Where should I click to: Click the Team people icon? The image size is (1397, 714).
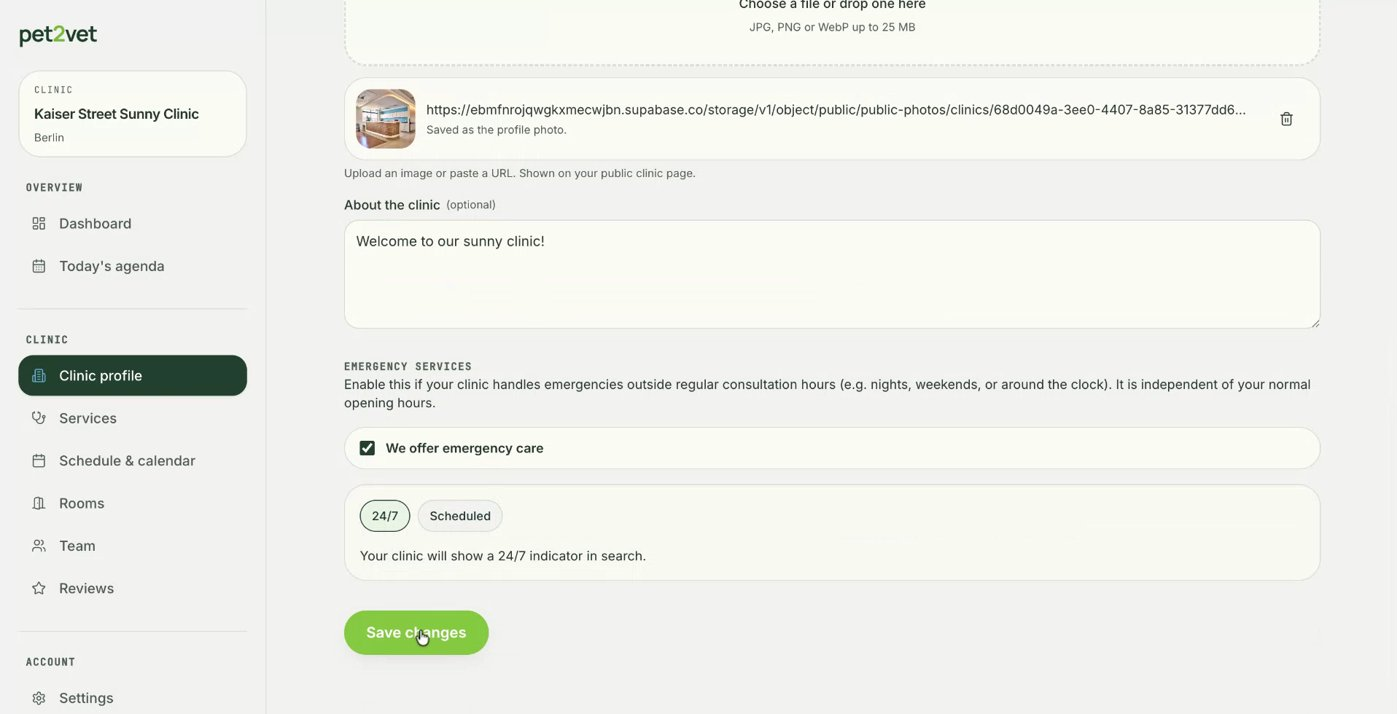pos(39,546)
